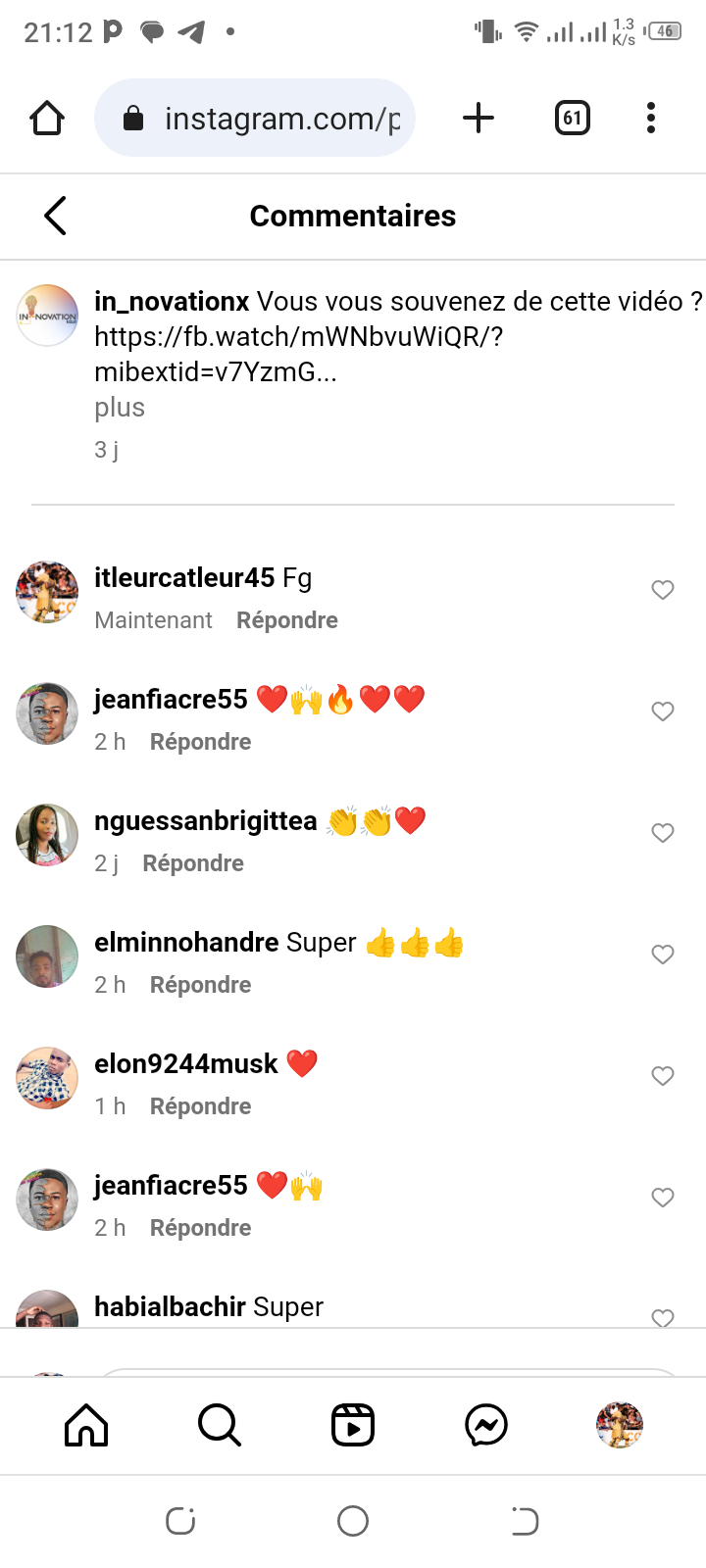Like nguessanbrigittea's comment
Image resolution: width=706 pixels, height=1568 pixels.
click(x=663, y=833)
